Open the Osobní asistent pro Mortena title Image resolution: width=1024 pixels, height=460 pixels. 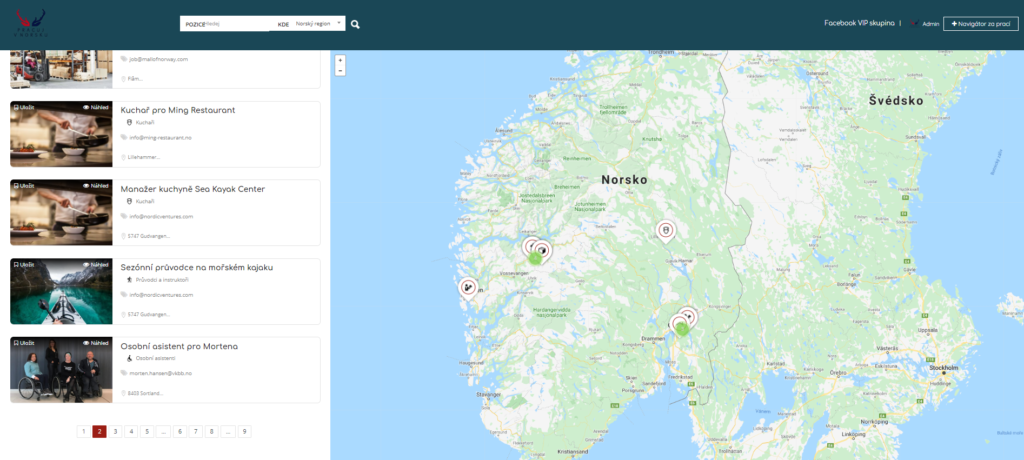point(179,346)
